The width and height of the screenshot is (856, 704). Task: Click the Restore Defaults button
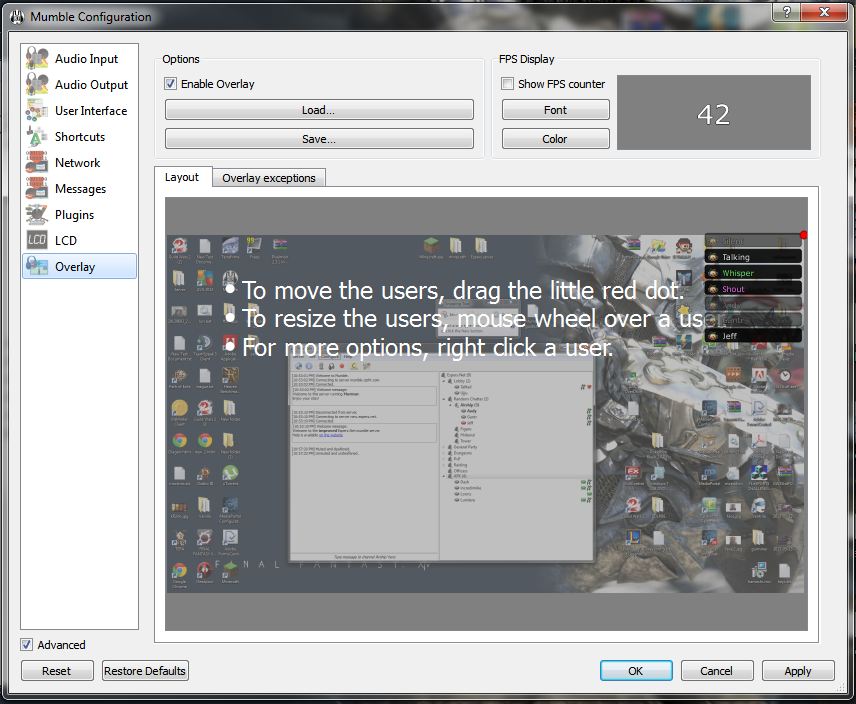(145, 671)
